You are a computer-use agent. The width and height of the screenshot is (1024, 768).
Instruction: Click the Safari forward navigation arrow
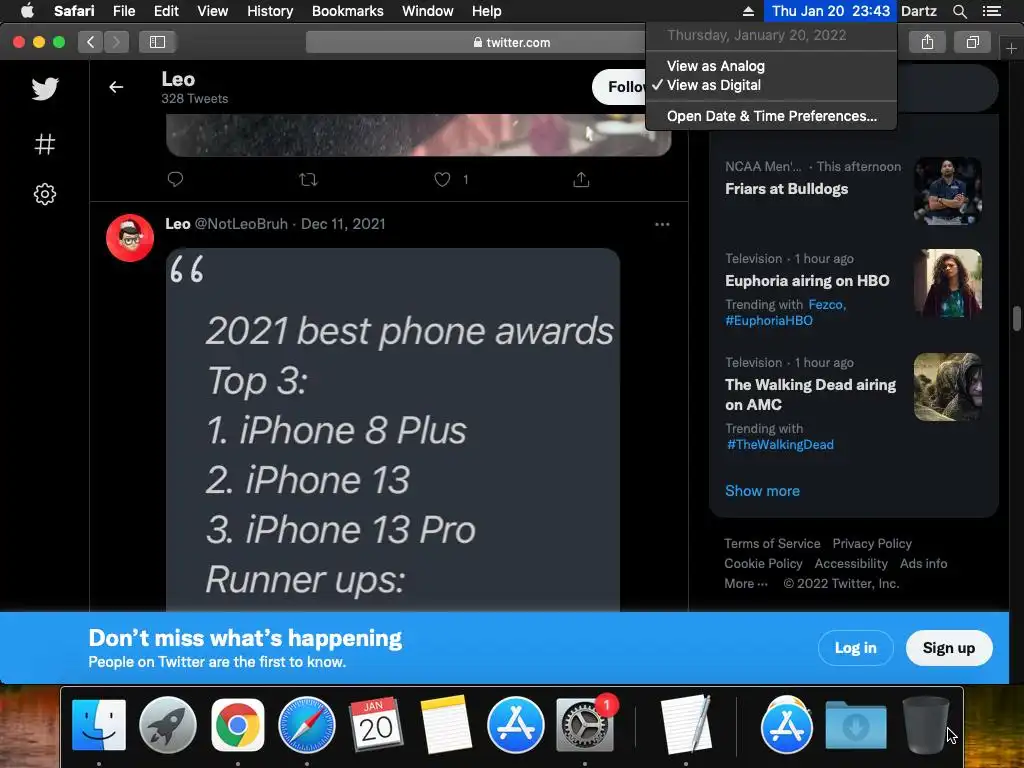pos(116,42)
